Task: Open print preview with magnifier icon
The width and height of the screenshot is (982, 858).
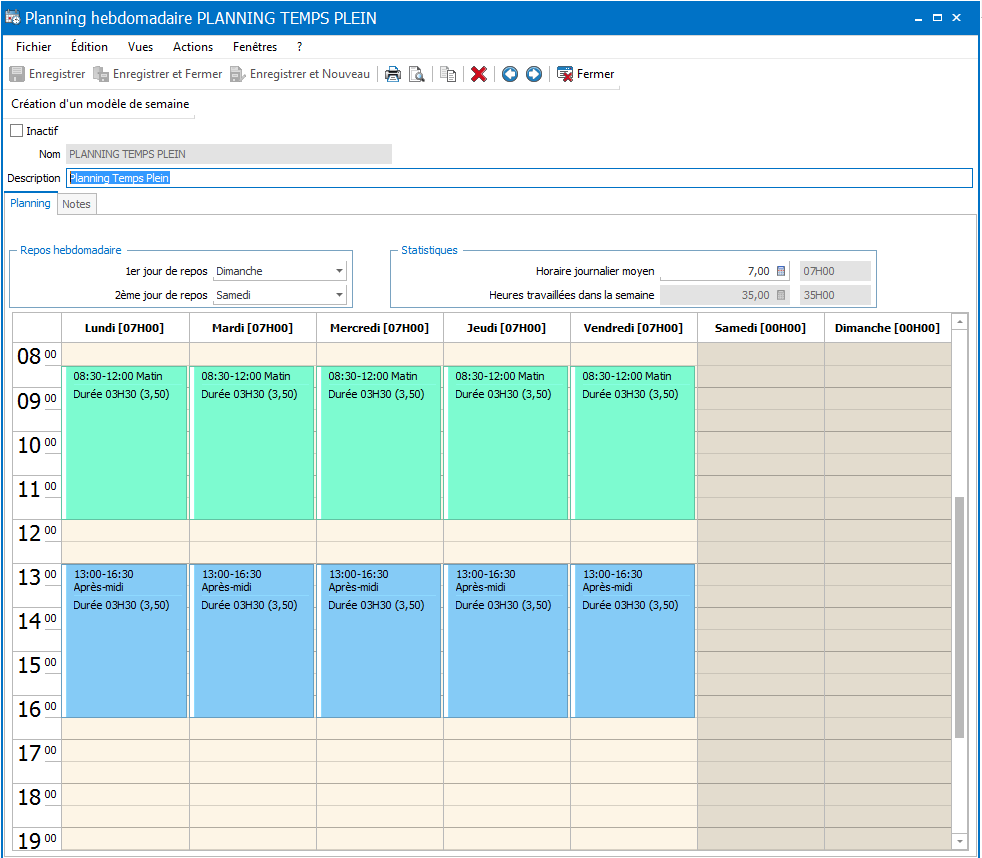Action: pos(416,74)
